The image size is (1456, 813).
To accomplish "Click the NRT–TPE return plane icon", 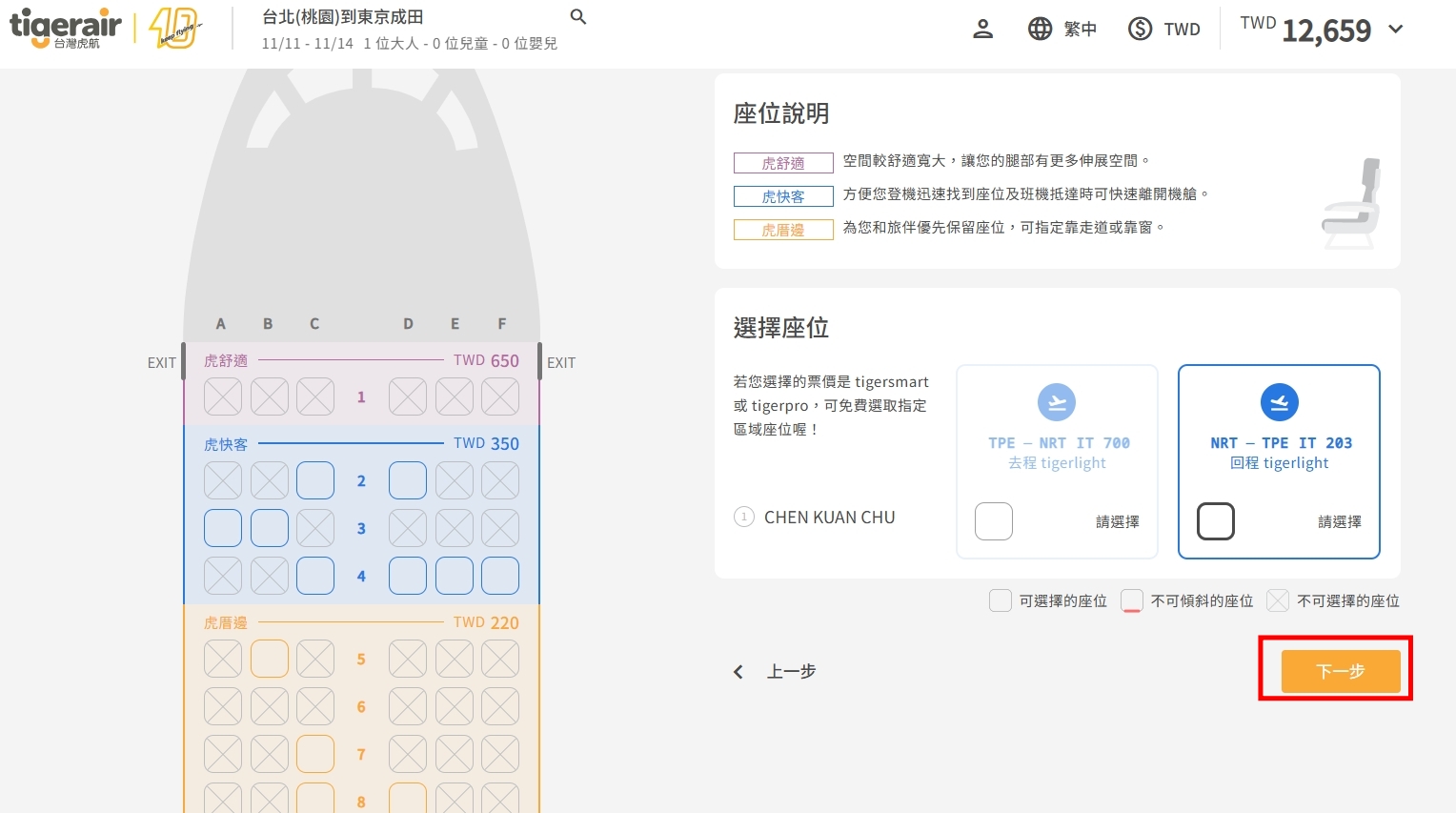I will 1279,403.
